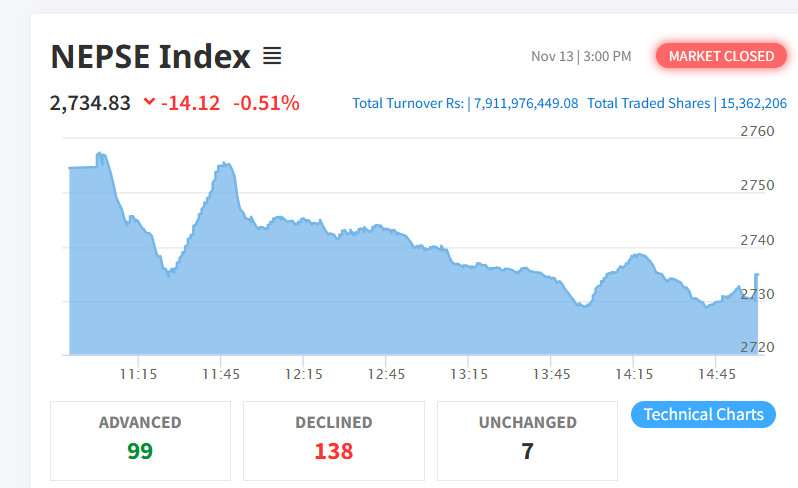
Task: Click the MARKET CLOSED status badge
Action: (721, 56)
